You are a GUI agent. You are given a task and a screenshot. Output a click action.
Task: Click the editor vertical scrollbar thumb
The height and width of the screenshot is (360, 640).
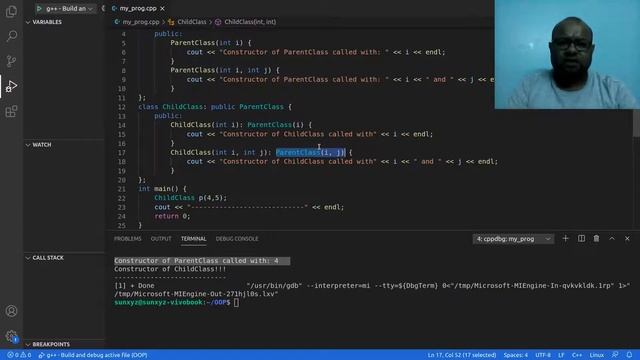click(636, 123)
